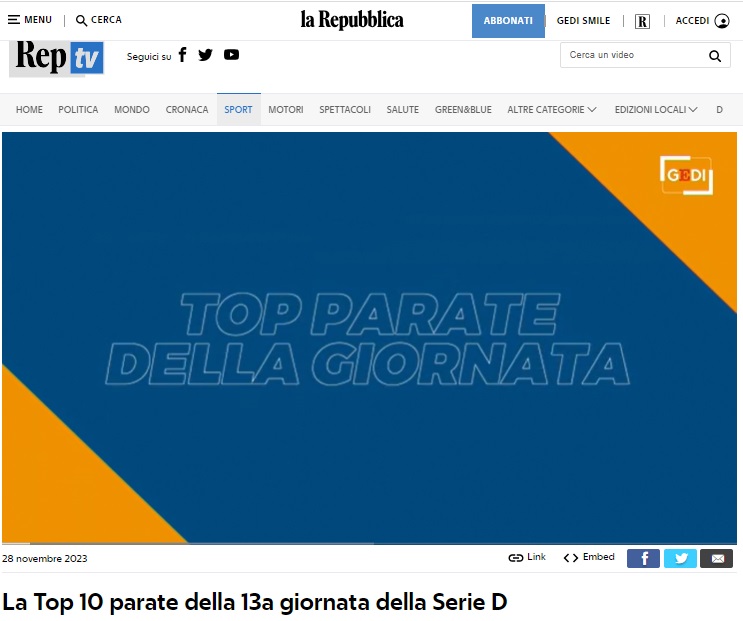Open the hamburger MENU icon
The image size is (743, 621).
14,20
